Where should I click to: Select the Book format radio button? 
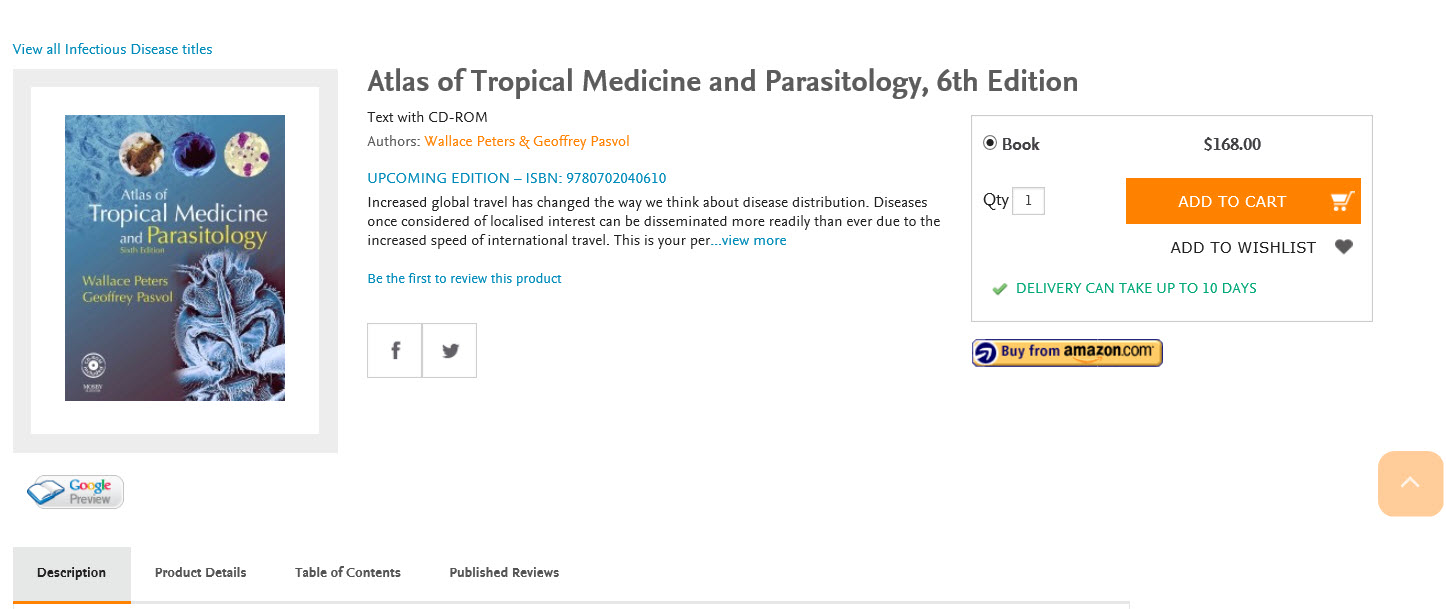[990, 143]
